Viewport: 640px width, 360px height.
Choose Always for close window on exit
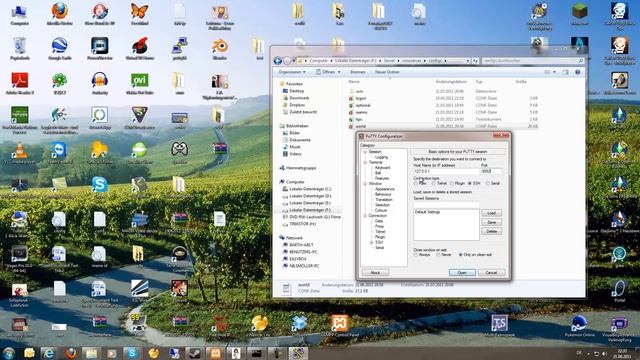(x=416, y=255)
